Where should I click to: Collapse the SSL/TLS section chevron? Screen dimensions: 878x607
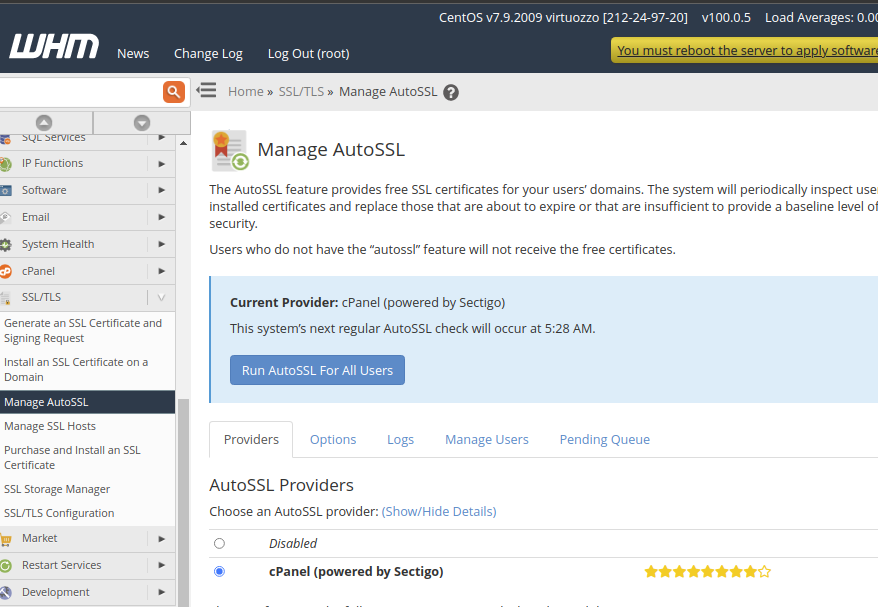[x=161, y=297]
